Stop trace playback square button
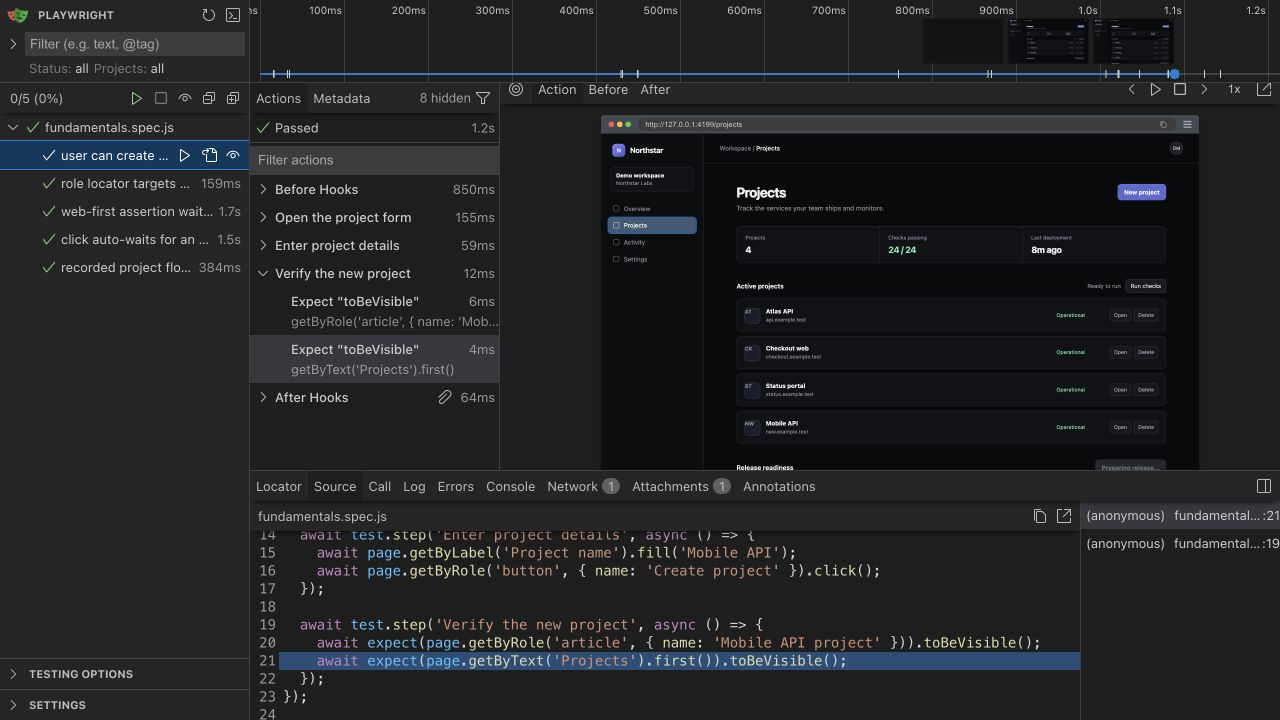Screen dimensions: 1280x720 [x=1180, y=89]
